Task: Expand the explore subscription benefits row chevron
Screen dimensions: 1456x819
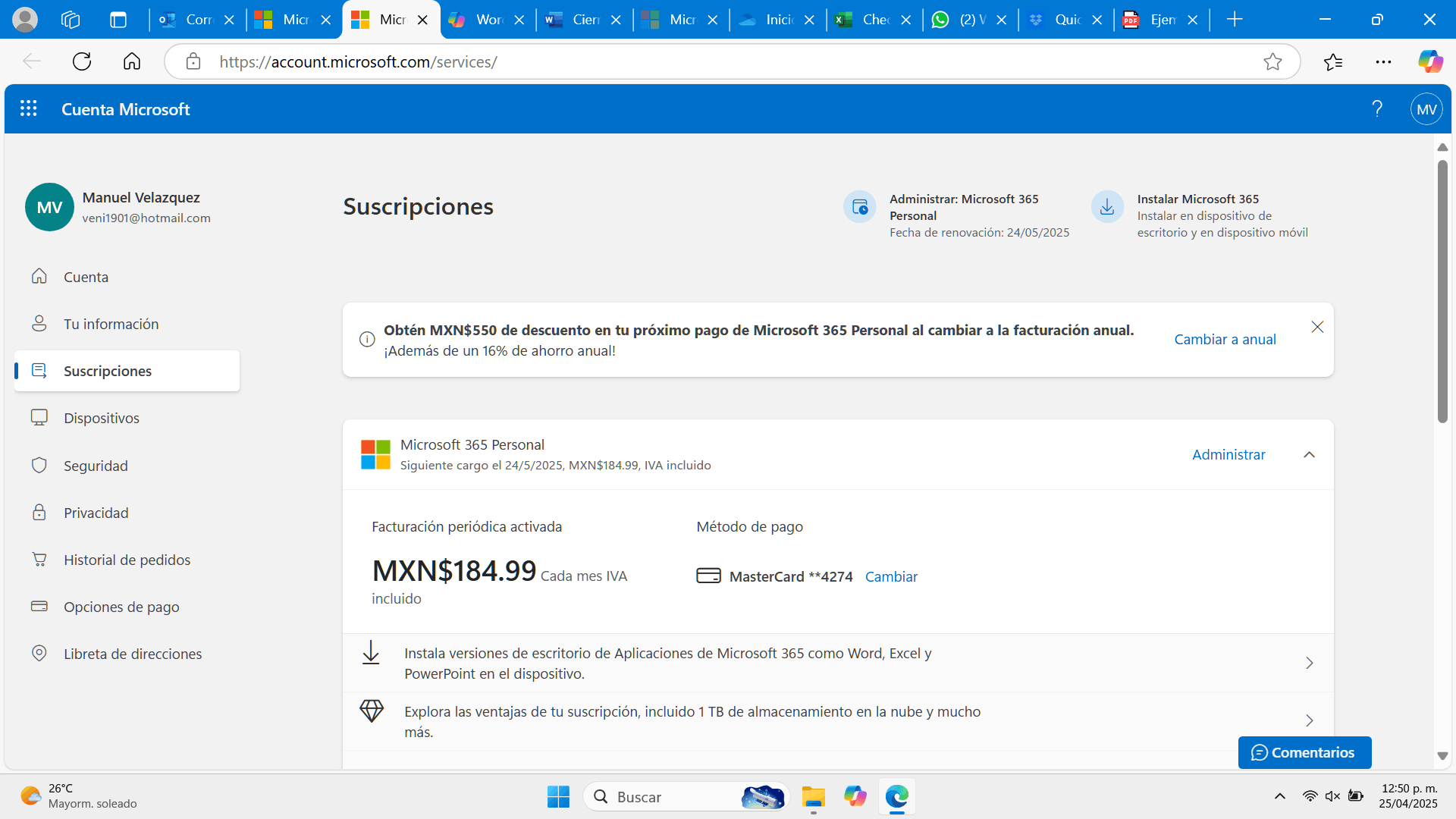Action: pyautogui.click(x=1309, y=720)
